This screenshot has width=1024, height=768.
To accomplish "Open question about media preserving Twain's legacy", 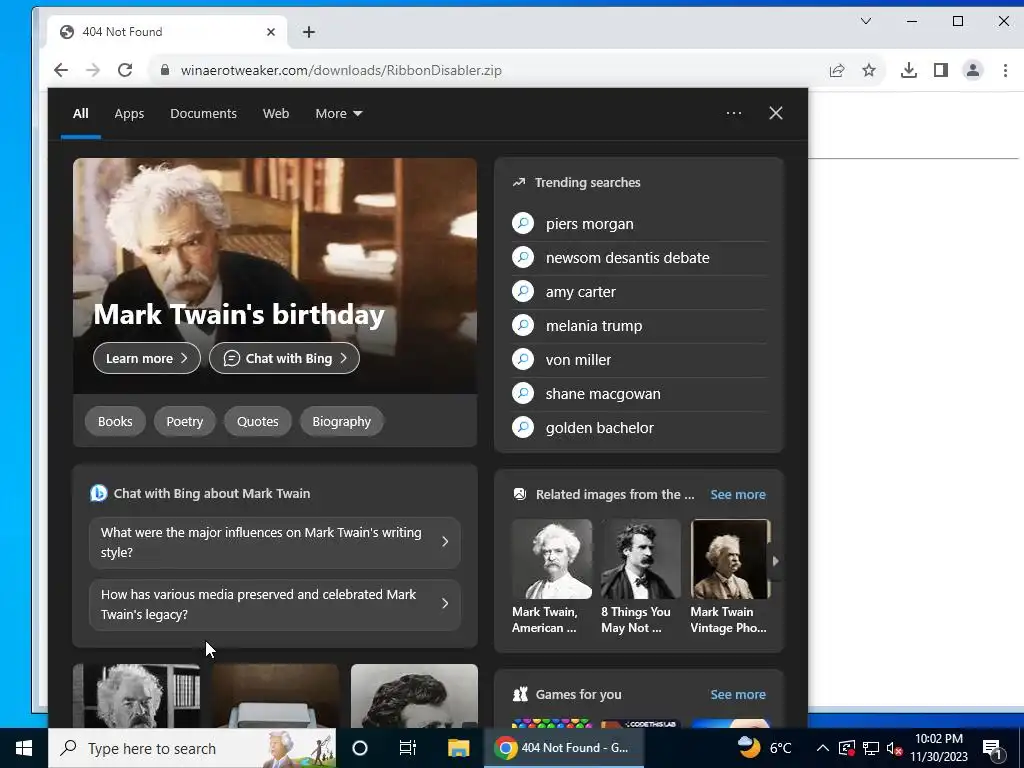I will point(275,604).
